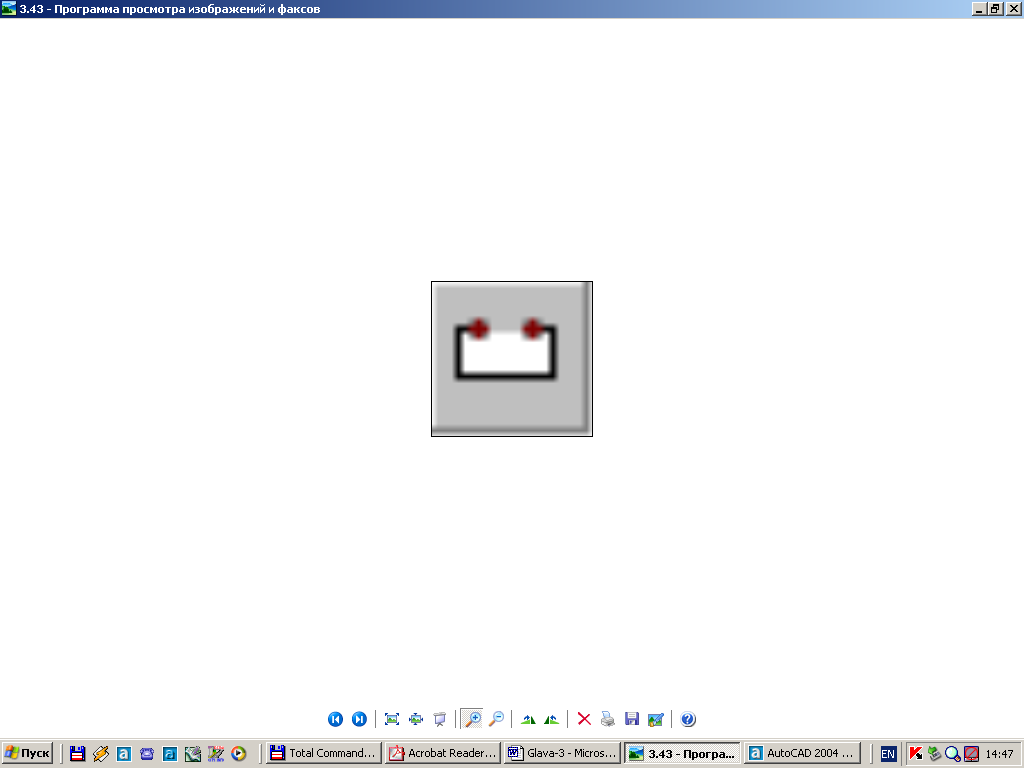The height and width of the screenshot is (768, 1024).
Task: Launch Windows Media Player from Quick Launch
Action: pyautogui.click(x=239, y=754)
